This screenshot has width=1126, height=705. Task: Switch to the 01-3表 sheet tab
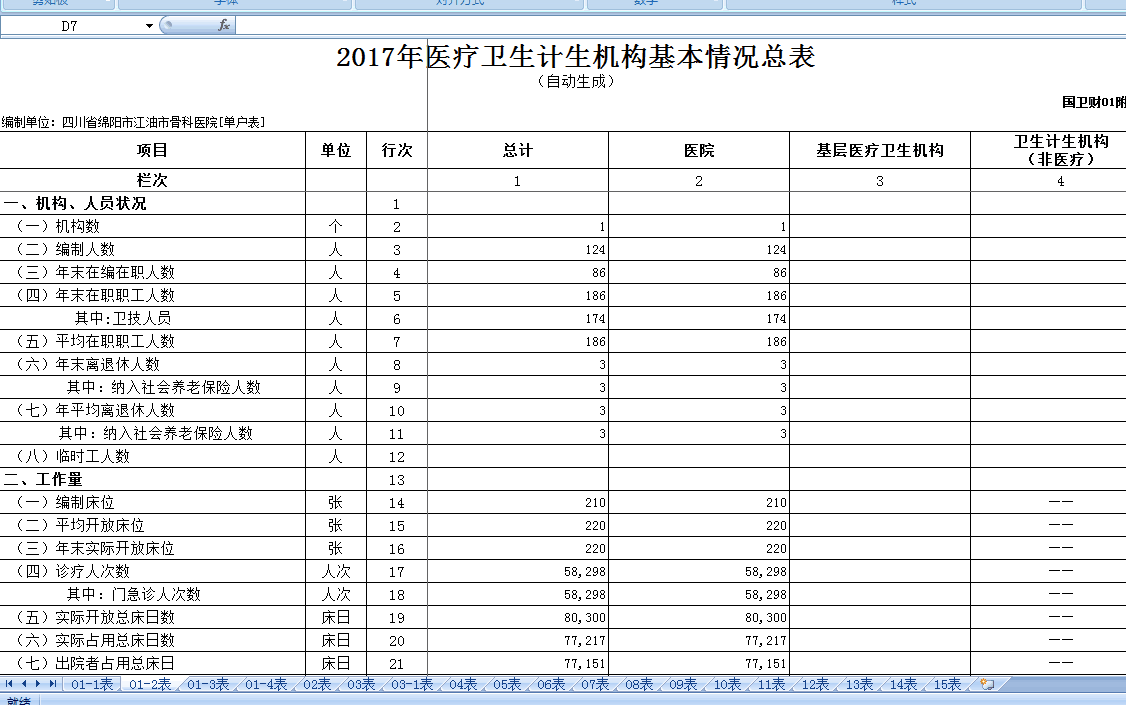click(x=208, y=684)
